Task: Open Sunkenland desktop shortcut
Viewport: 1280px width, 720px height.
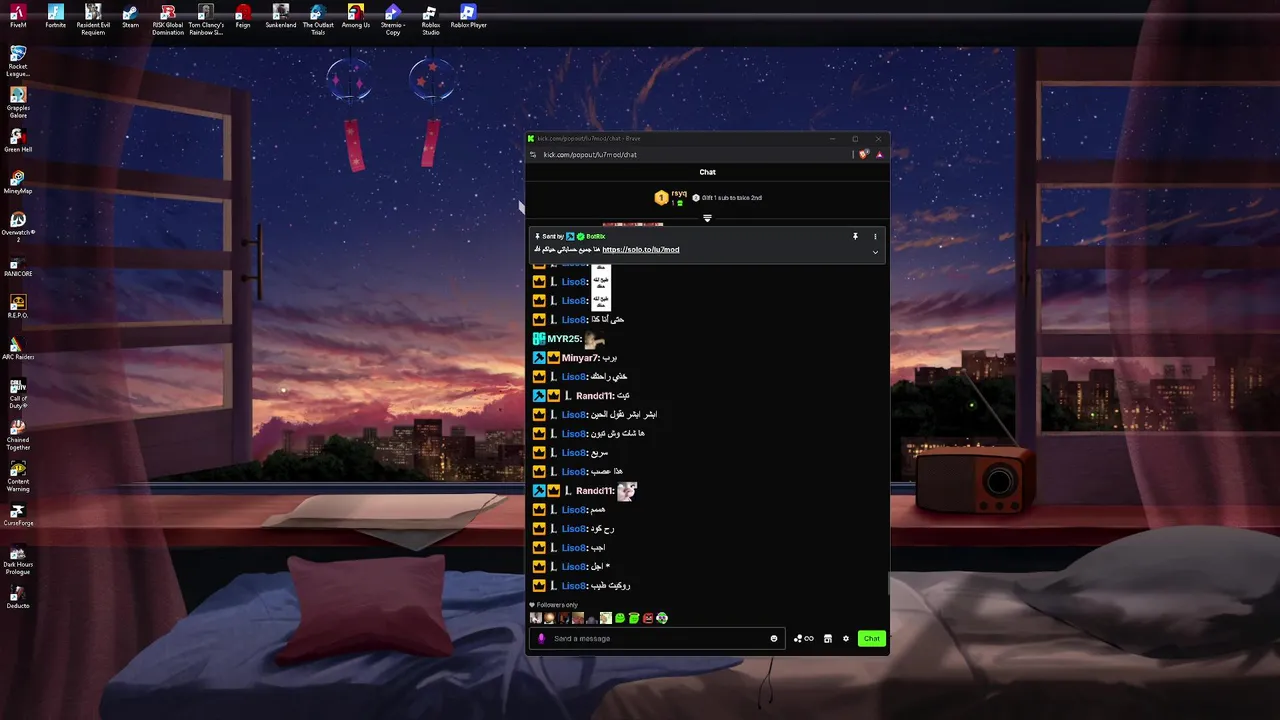Action: pyautogui.click(x=281, y=16)
